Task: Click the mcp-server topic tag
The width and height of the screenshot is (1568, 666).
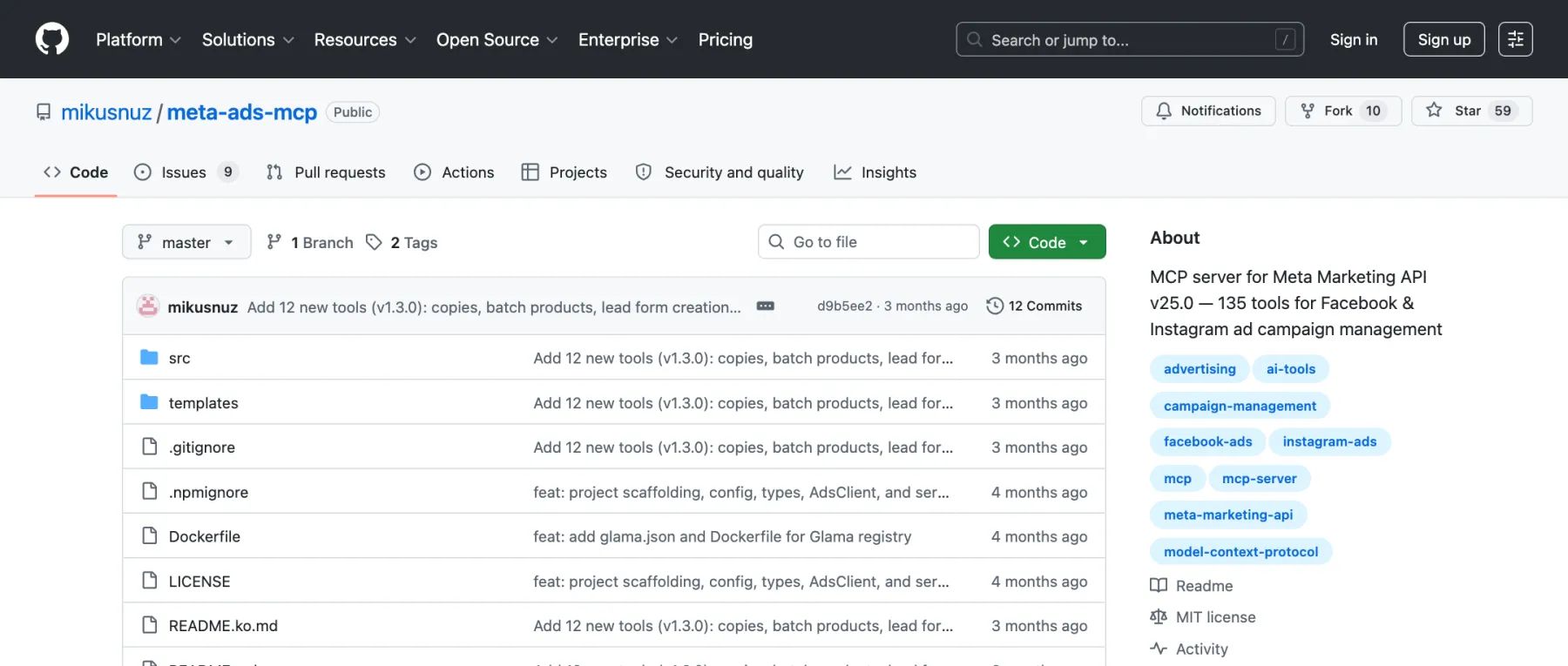Action: click(1259, 478)
